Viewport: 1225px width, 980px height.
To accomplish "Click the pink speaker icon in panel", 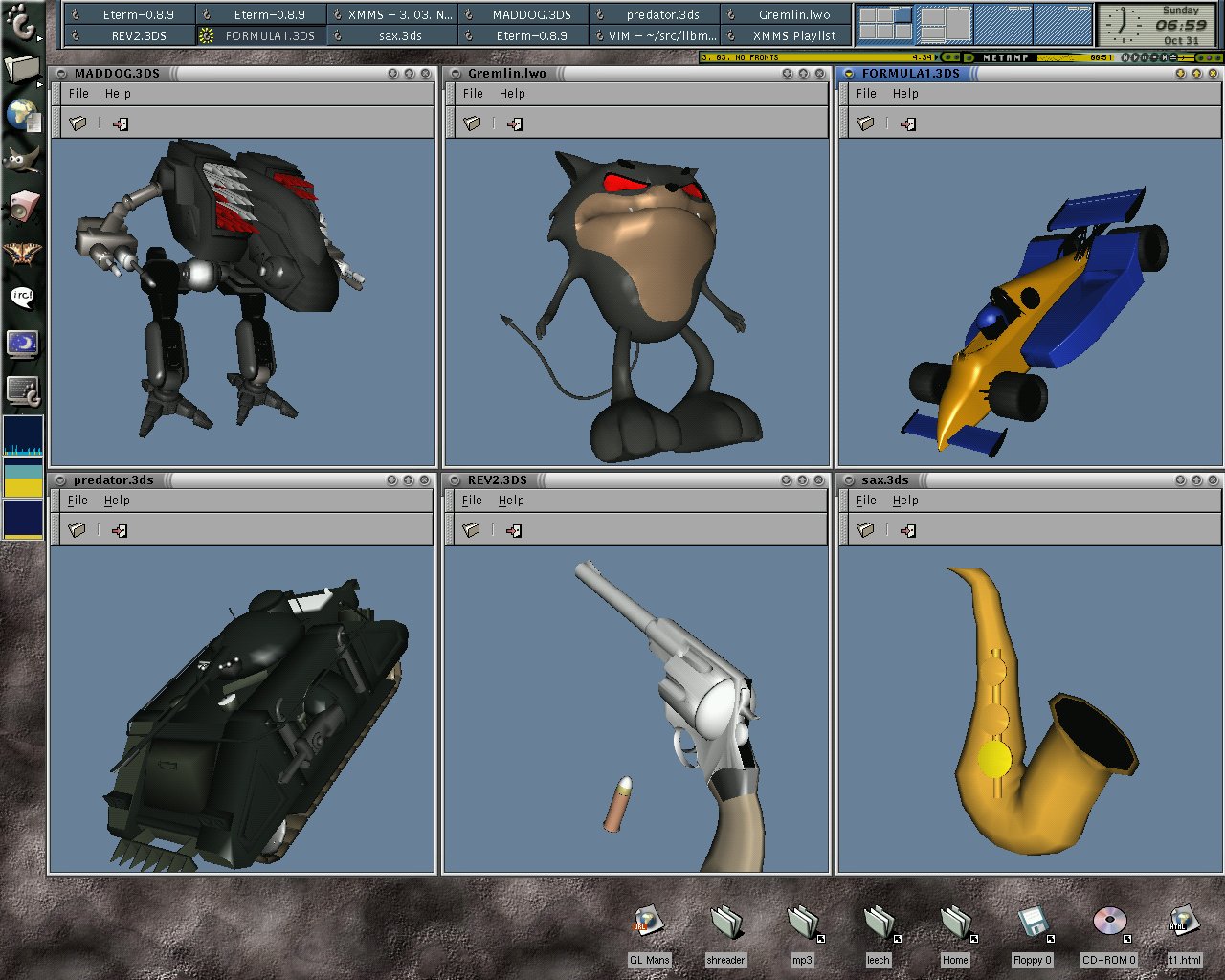I will (x=22, y=206).
